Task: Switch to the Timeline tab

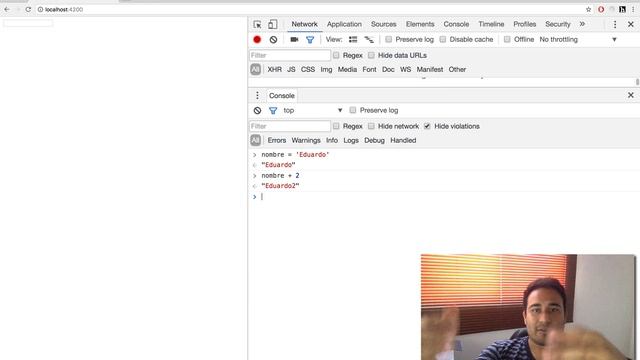Action: tap(491, 24)
